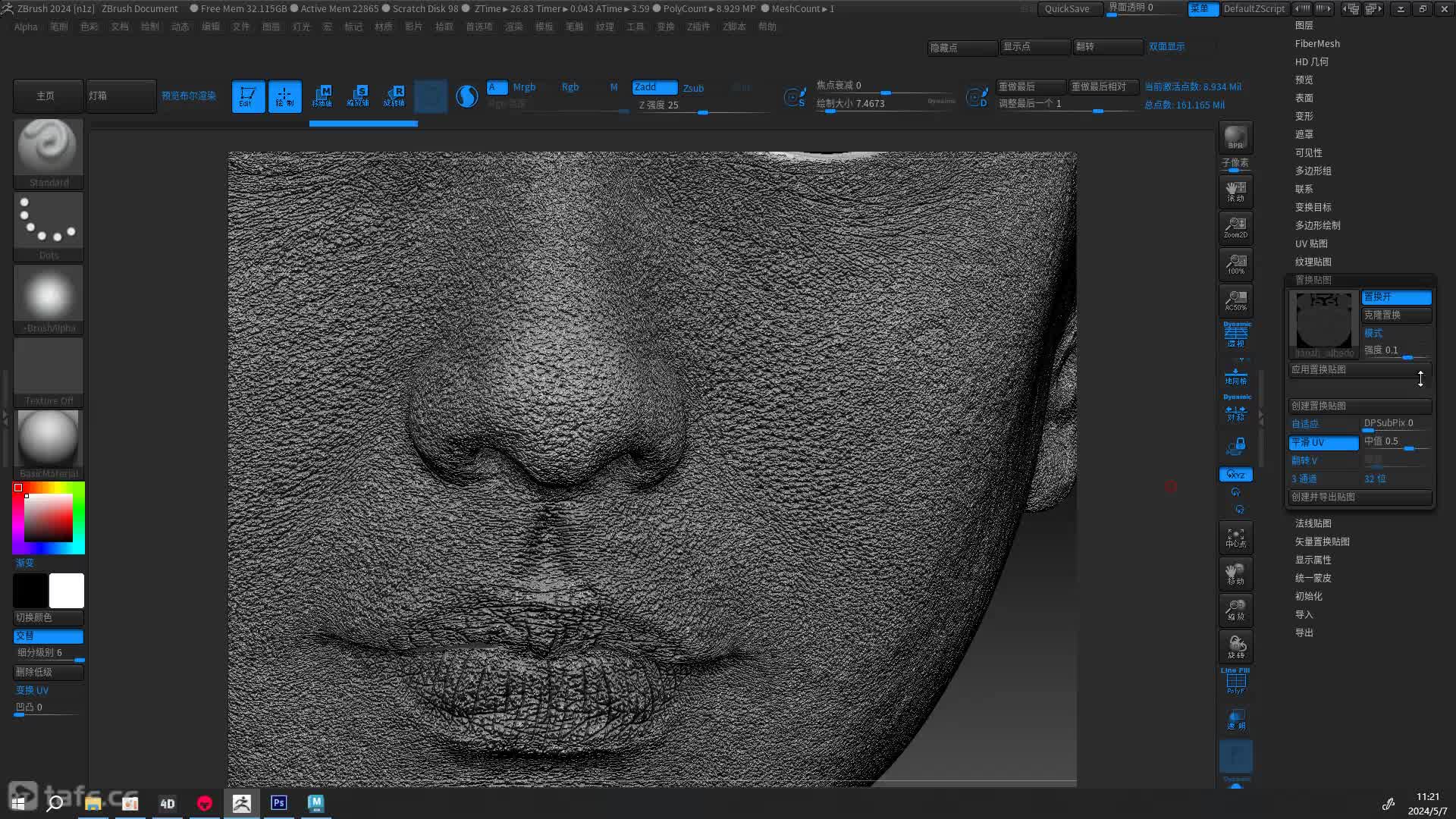The height and width of the screenshot is (819, 1456).
Task: Open Photoshop from the taskbar
Action: [279, 802]
